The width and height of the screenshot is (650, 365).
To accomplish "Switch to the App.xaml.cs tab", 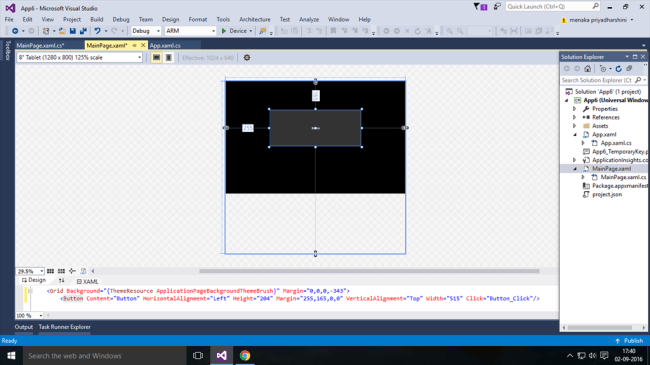I will (x=165, y=46).
